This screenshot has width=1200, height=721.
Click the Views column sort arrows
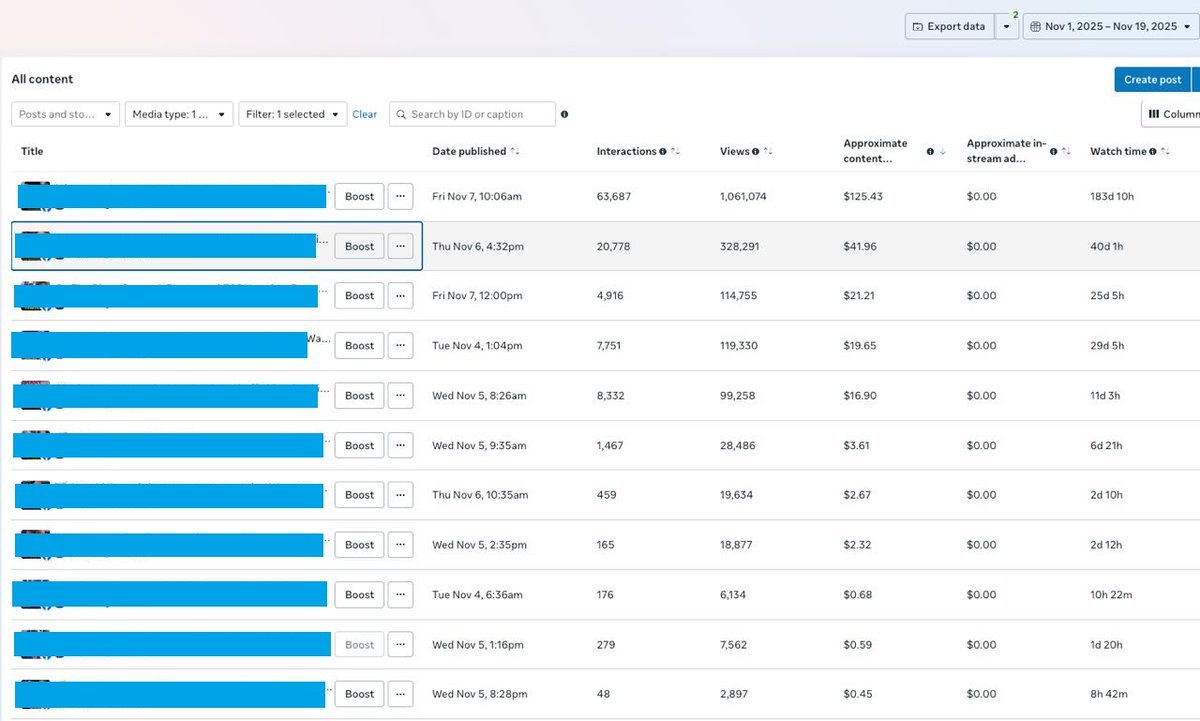point(767,152)
